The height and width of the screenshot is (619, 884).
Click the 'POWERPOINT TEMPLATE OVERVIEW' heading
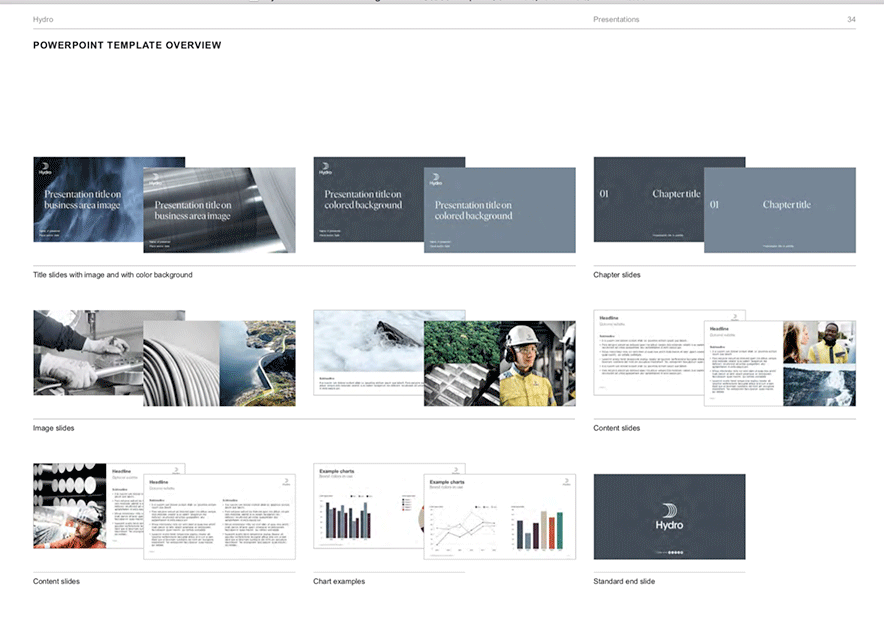point(127,45)
